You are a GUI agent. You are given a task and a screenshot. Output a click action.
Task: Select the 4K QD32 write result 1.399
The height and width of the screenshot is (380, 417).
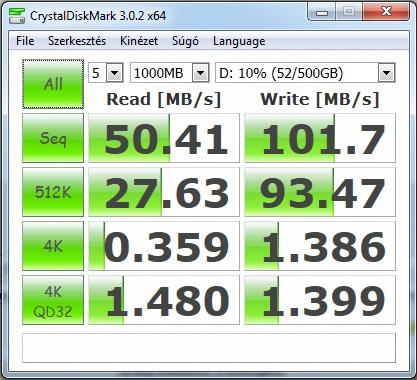tap(320, 300)
